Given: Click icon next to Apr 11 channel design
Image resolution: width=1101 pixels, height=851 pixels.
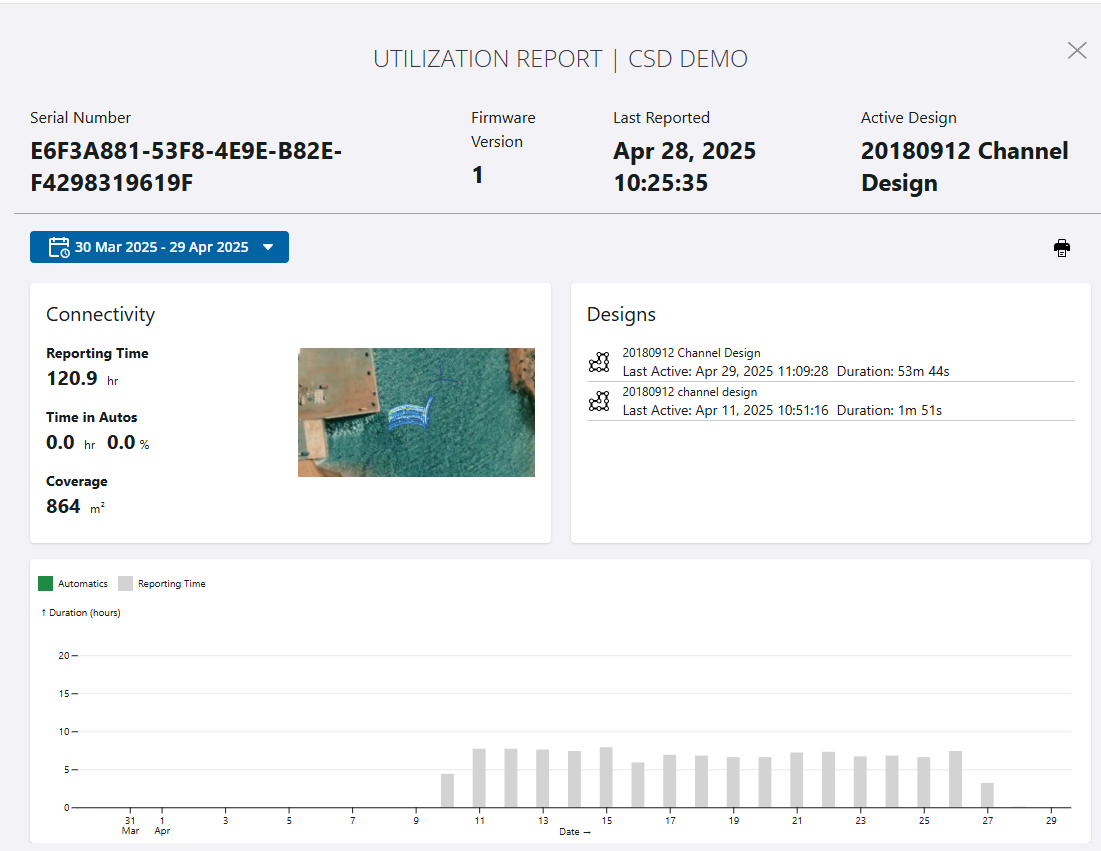Looking at the screenshot, I should 599,401.
